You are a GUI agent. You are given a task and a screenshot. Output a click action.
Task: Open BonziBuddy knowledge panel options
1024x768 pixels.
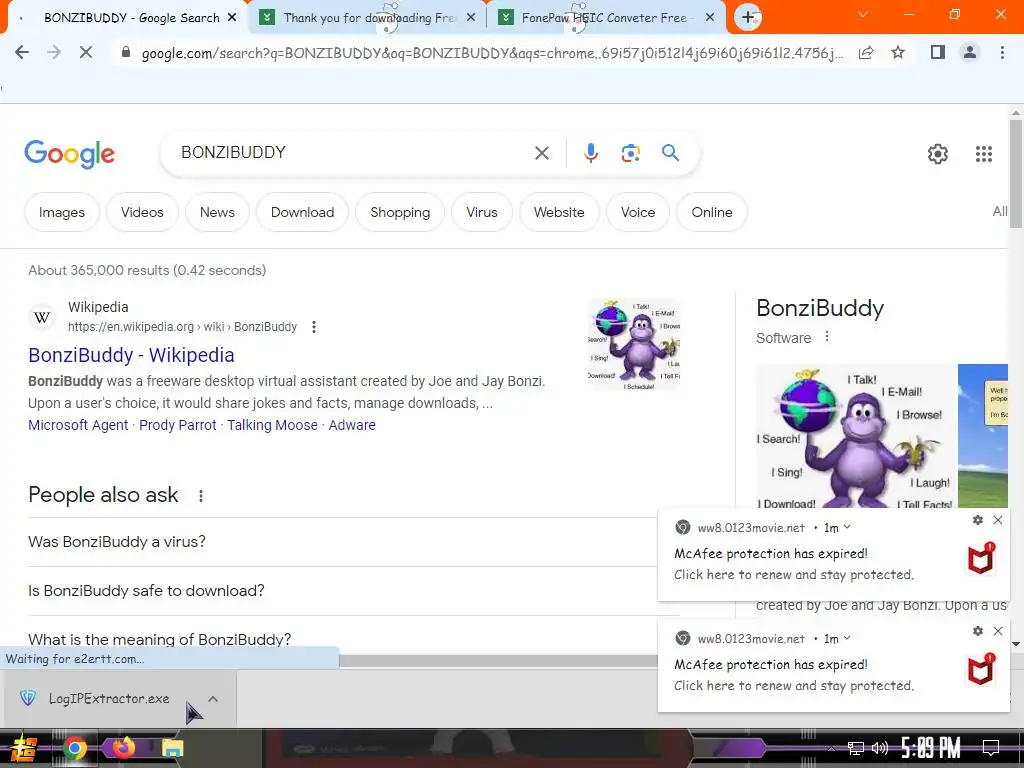tap(827, 336)
